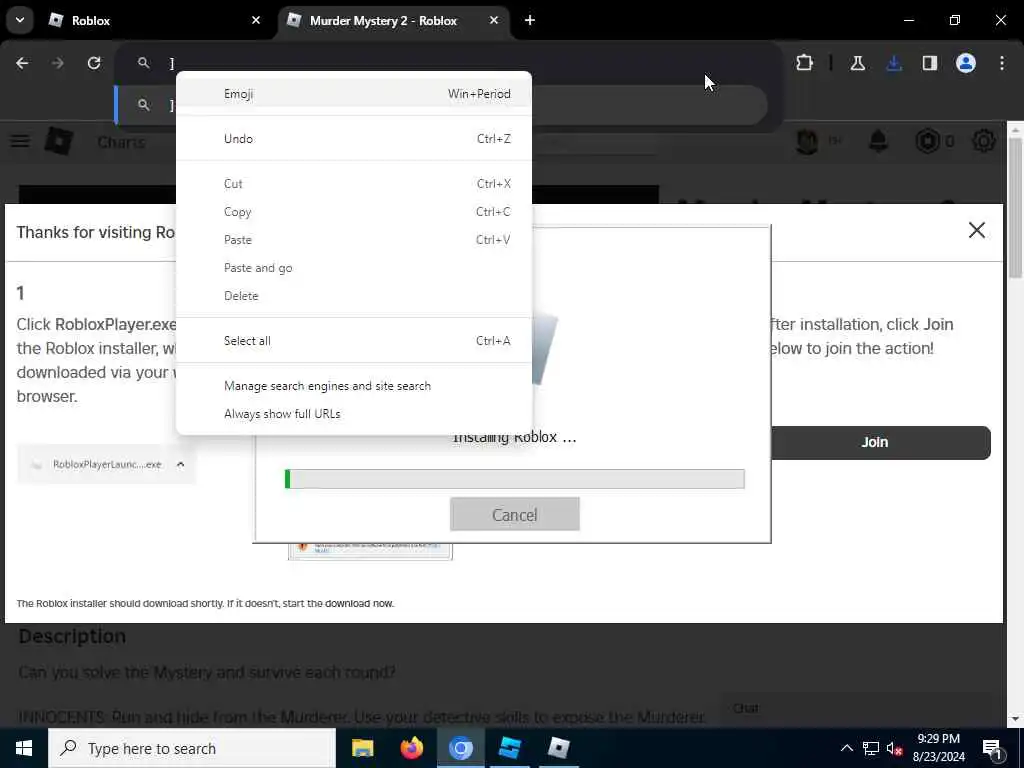Open Chrome Labs flask icon
The height and width of the screenshot is (768, 1024).
(x=857, y=63)
